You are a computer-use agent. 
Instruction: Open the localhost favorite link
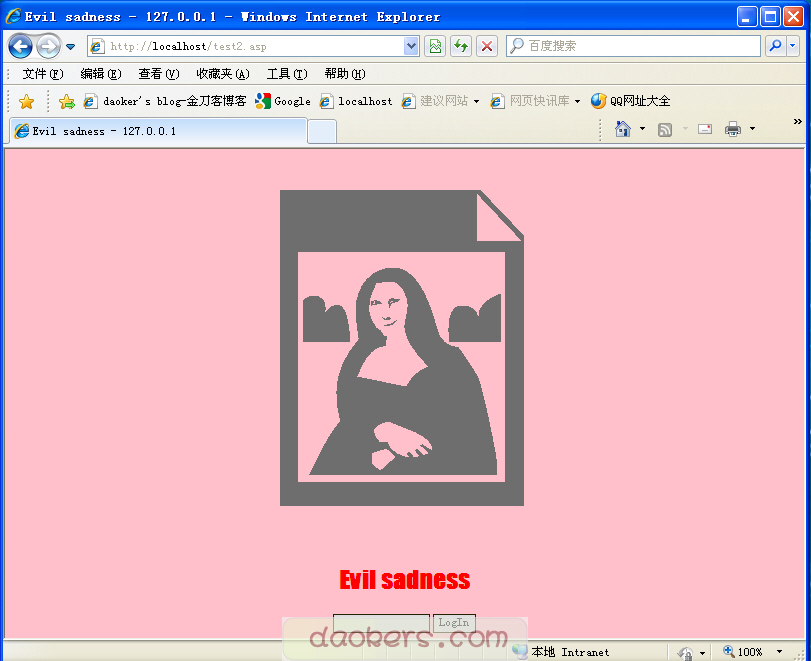[356, 101]
